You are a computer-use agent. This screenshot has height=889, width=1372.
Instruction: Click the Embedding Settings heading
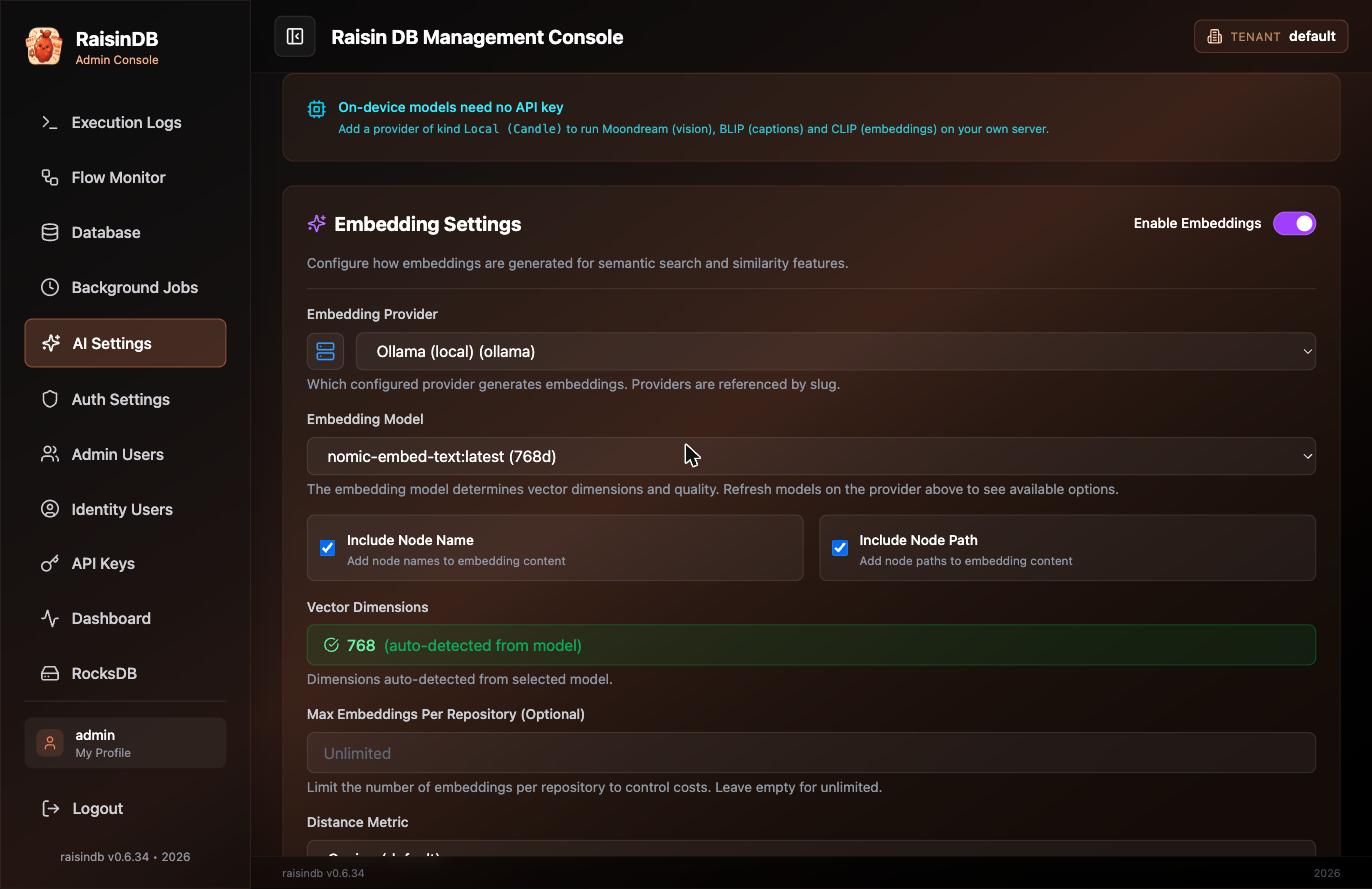(427, 224)
